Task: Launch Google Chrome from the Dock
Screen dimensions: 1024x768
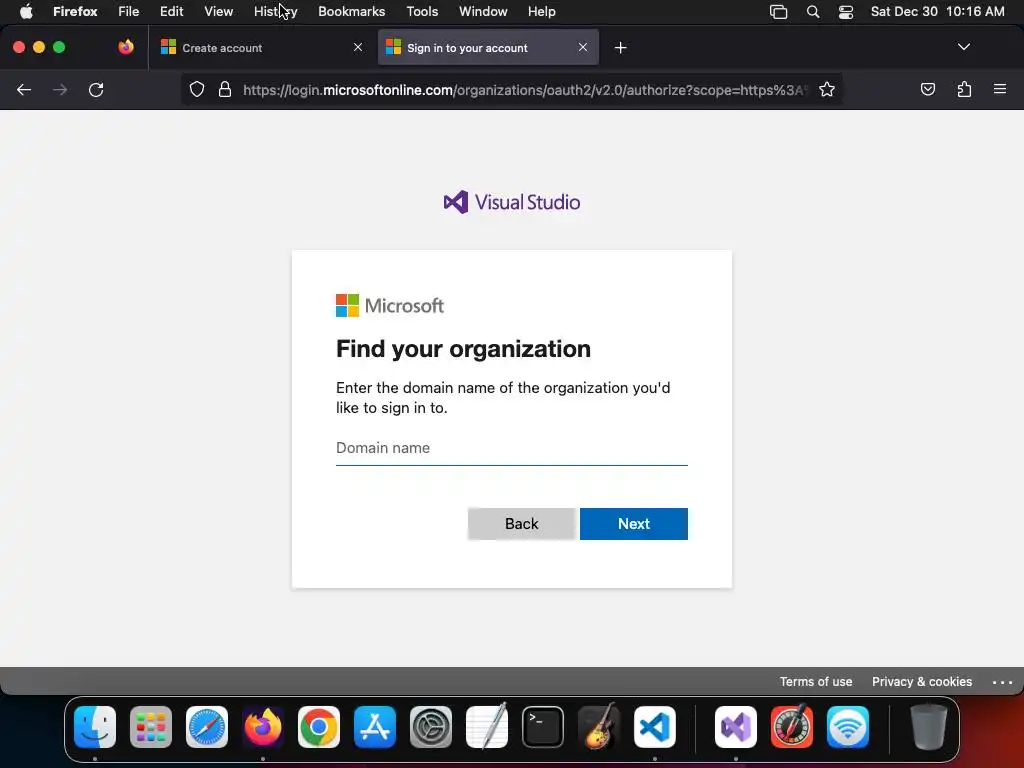Action: [x=319, y=726]
